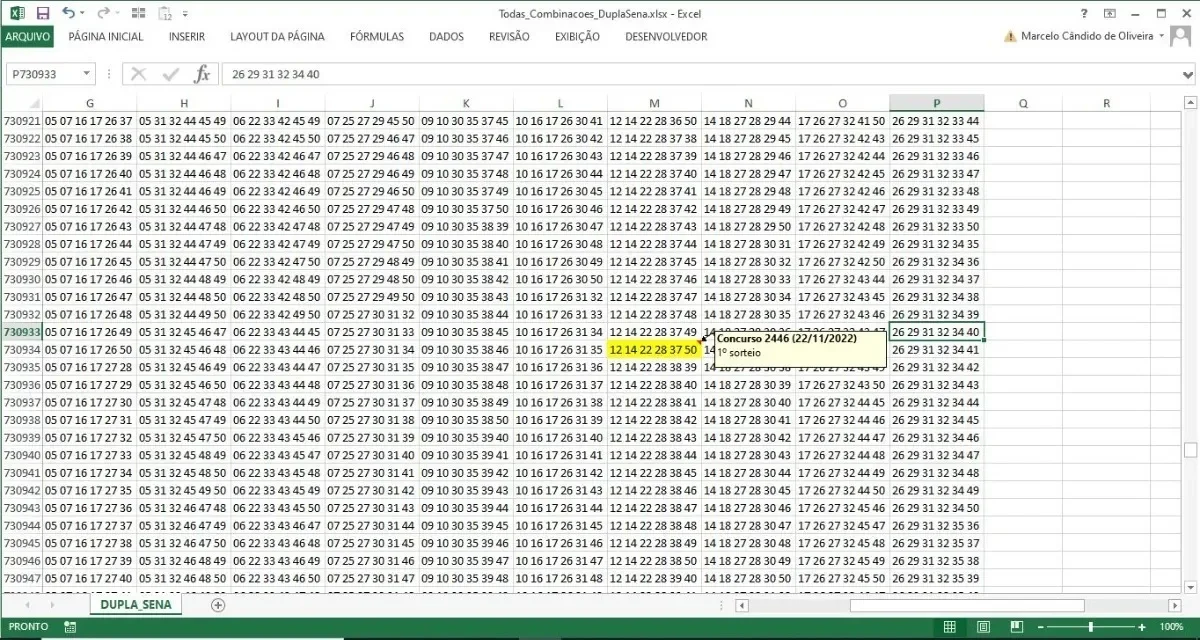The image size is (1200, 640).
Task: Open the redo history dropdown arrow
Action: point(117,14)
